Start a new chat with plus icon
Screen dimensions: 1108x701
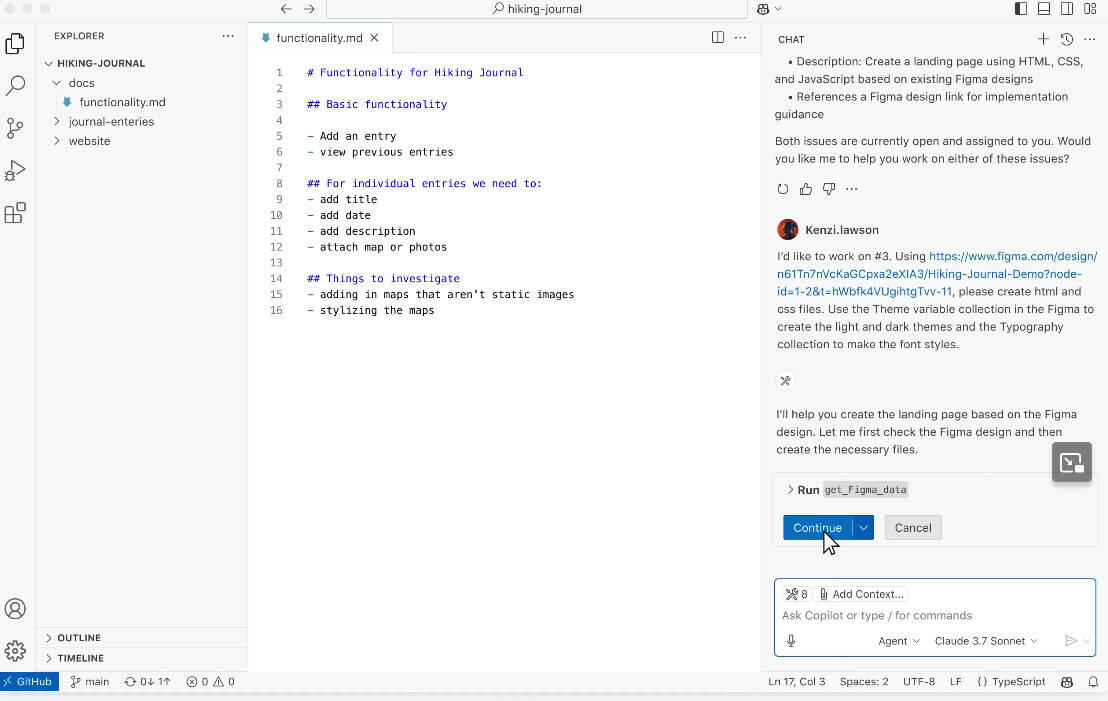[x=1043, y=39]
